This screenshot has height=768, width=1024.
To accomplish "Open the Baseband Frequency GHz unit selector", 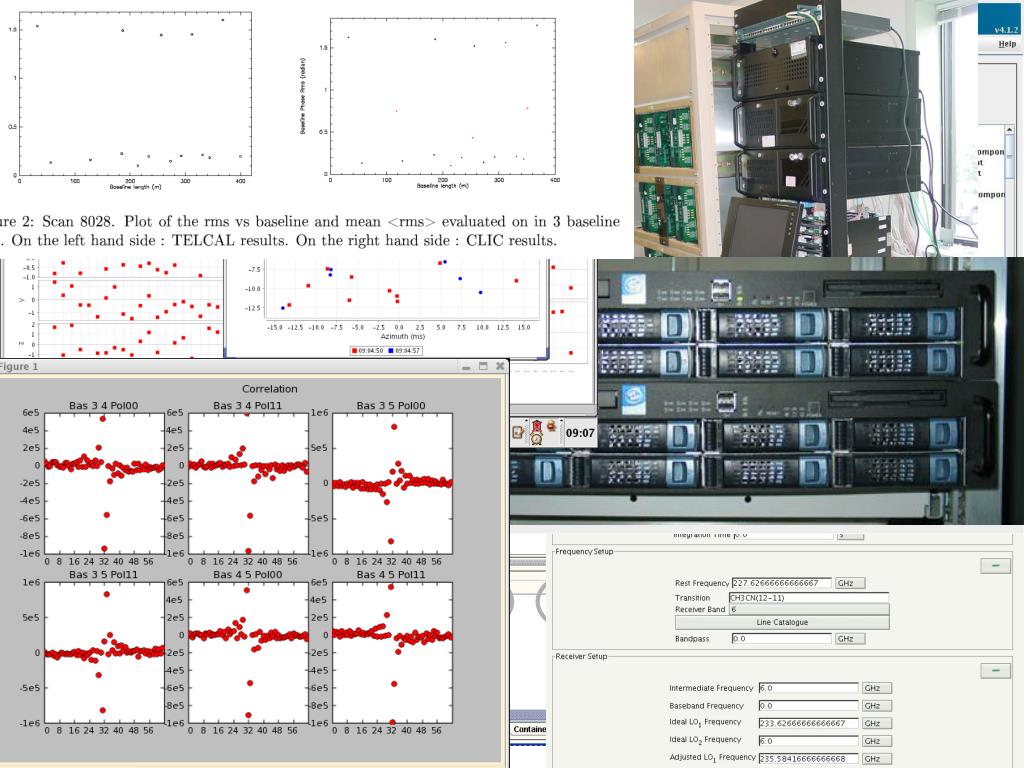I will tap(876, 706).
